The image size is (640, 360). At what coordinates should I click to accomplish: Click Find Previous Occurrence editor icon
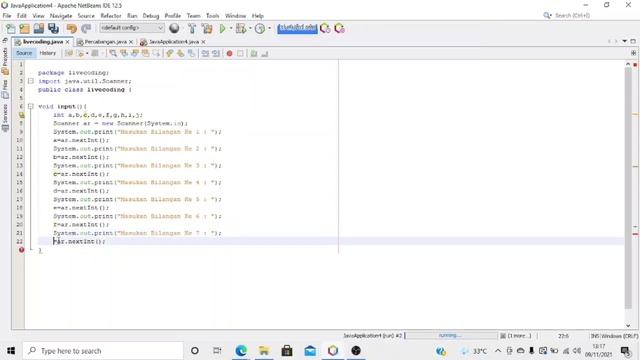tap(124, 53)
